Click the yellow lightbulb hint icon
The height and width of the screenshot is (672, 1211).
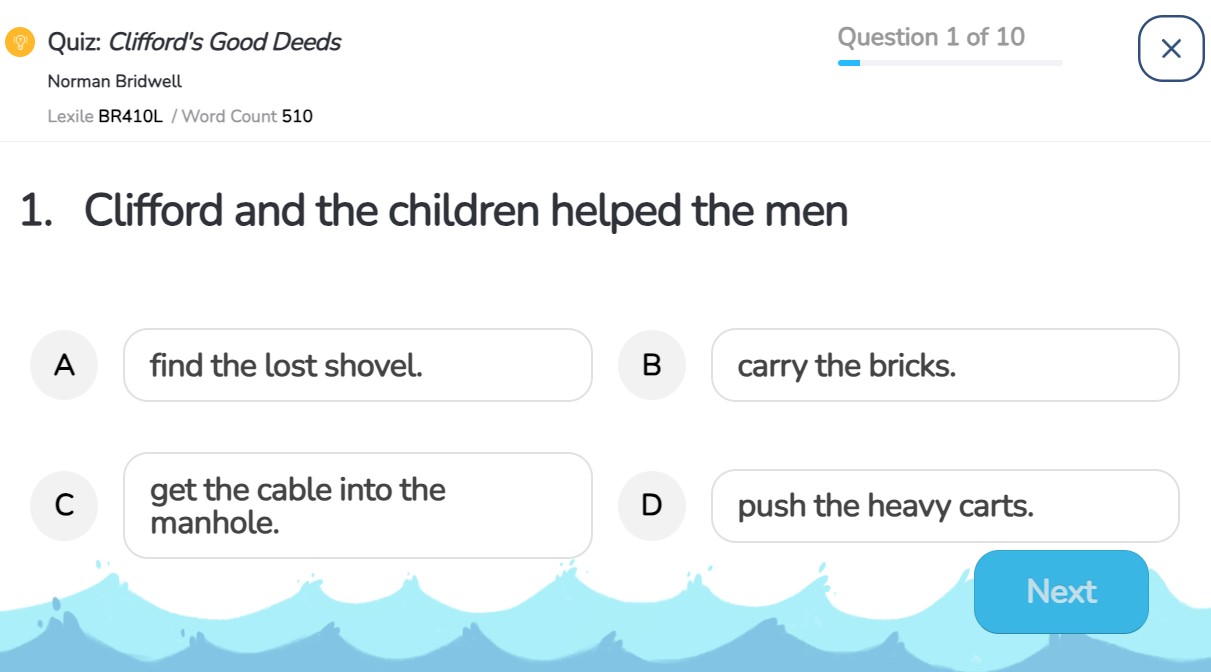point(19,42)
